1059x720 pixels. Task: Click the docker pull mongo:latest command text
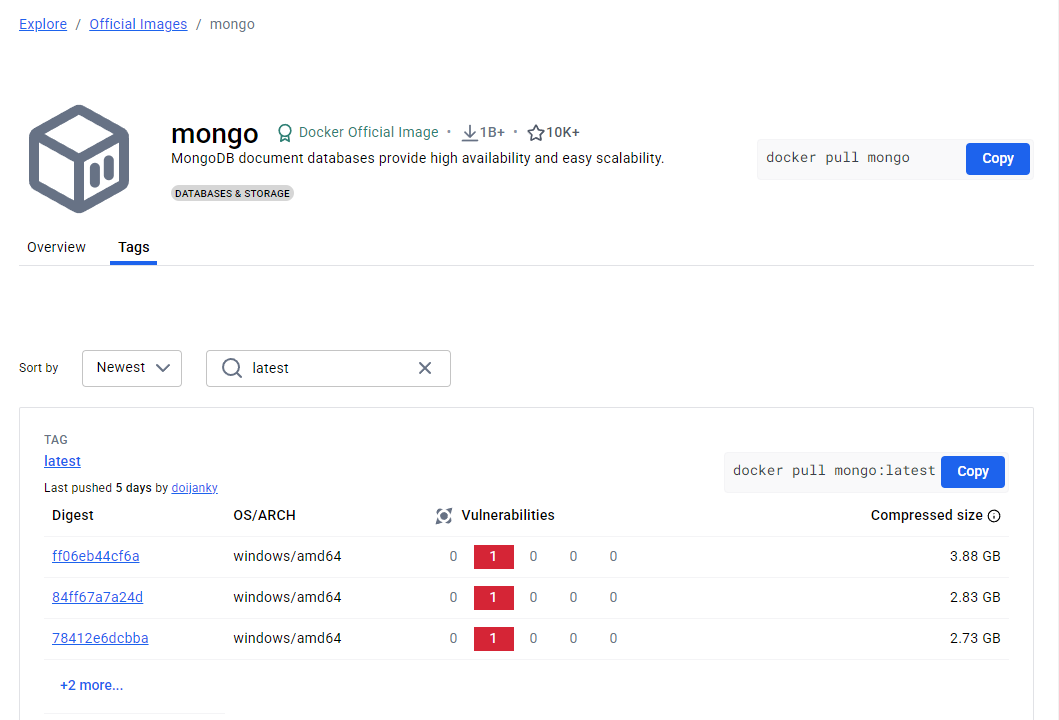[x=834, y=471]
